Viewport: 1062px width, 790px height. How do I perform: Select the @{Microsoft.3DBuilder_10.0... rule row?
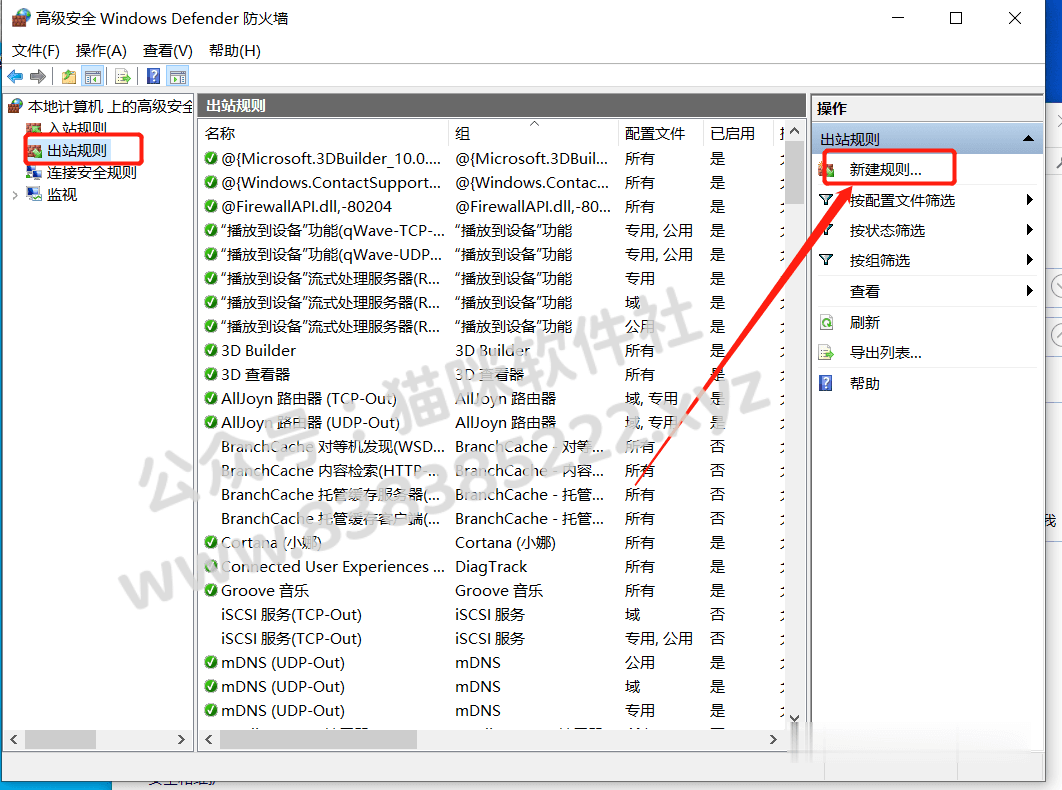[x=491, y=159]
